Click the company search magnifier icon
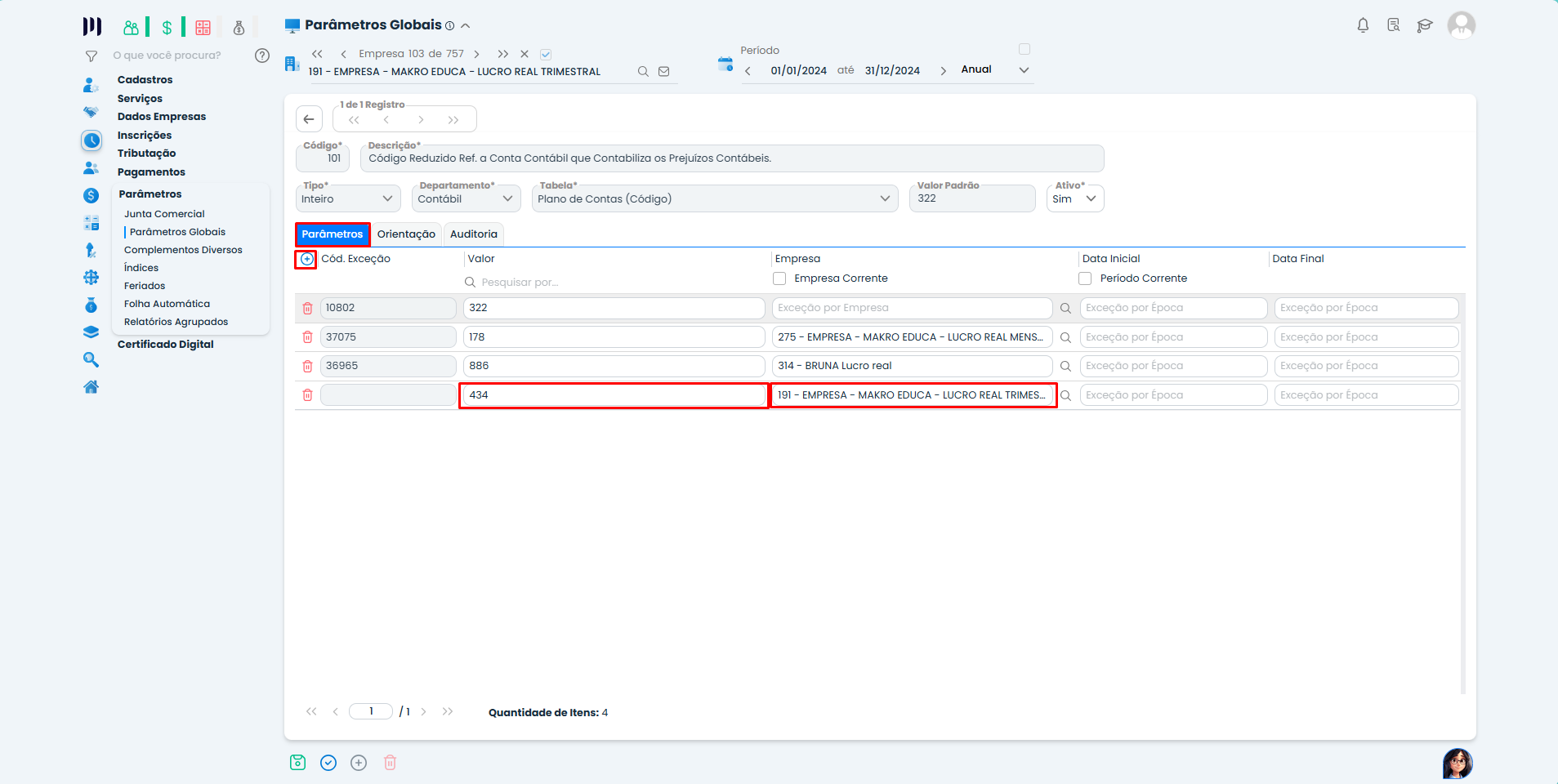Viewport: 1558px width, 784px height. pos(643,72)
